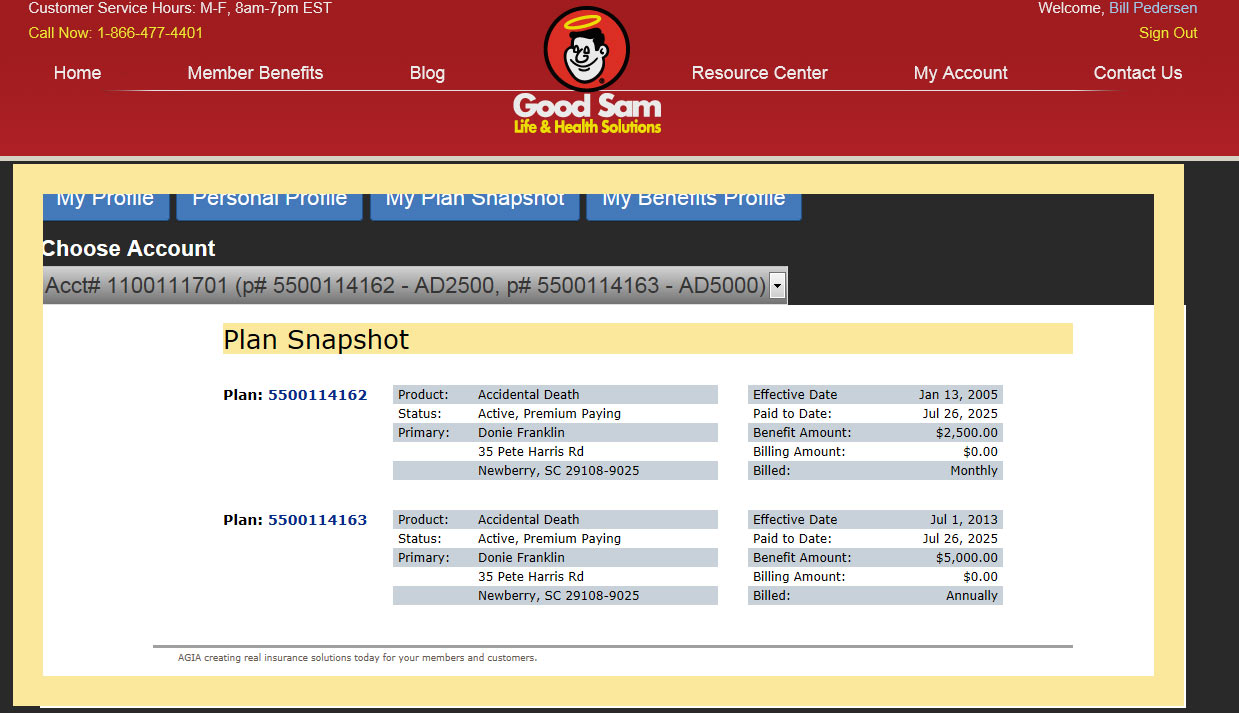Click Status value for plan 5500114163
This screenshot has height=713, width=1239.
(x=549, y=539)
